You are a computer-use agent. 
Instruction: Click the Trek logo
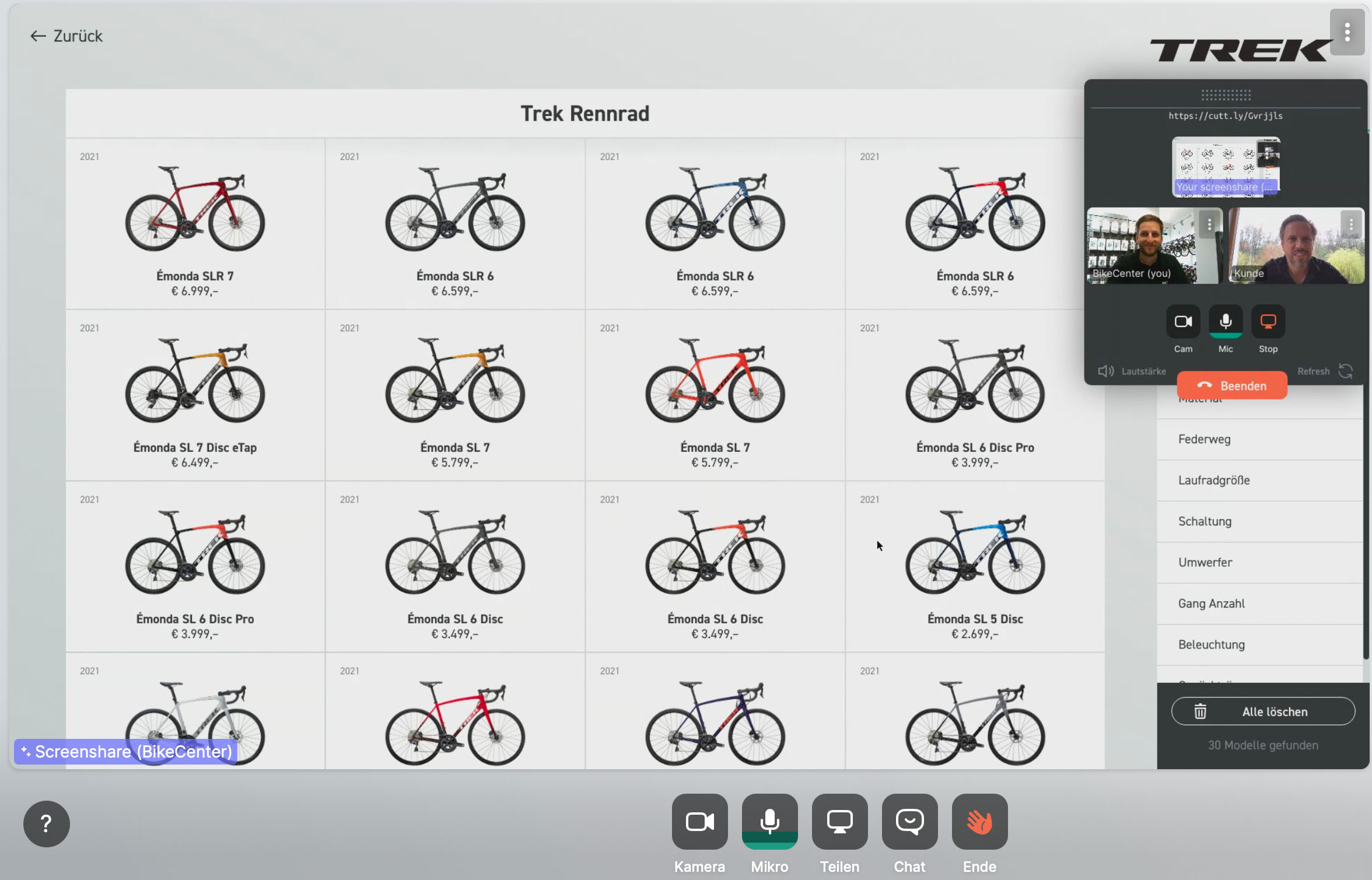tap(1241, 50)
